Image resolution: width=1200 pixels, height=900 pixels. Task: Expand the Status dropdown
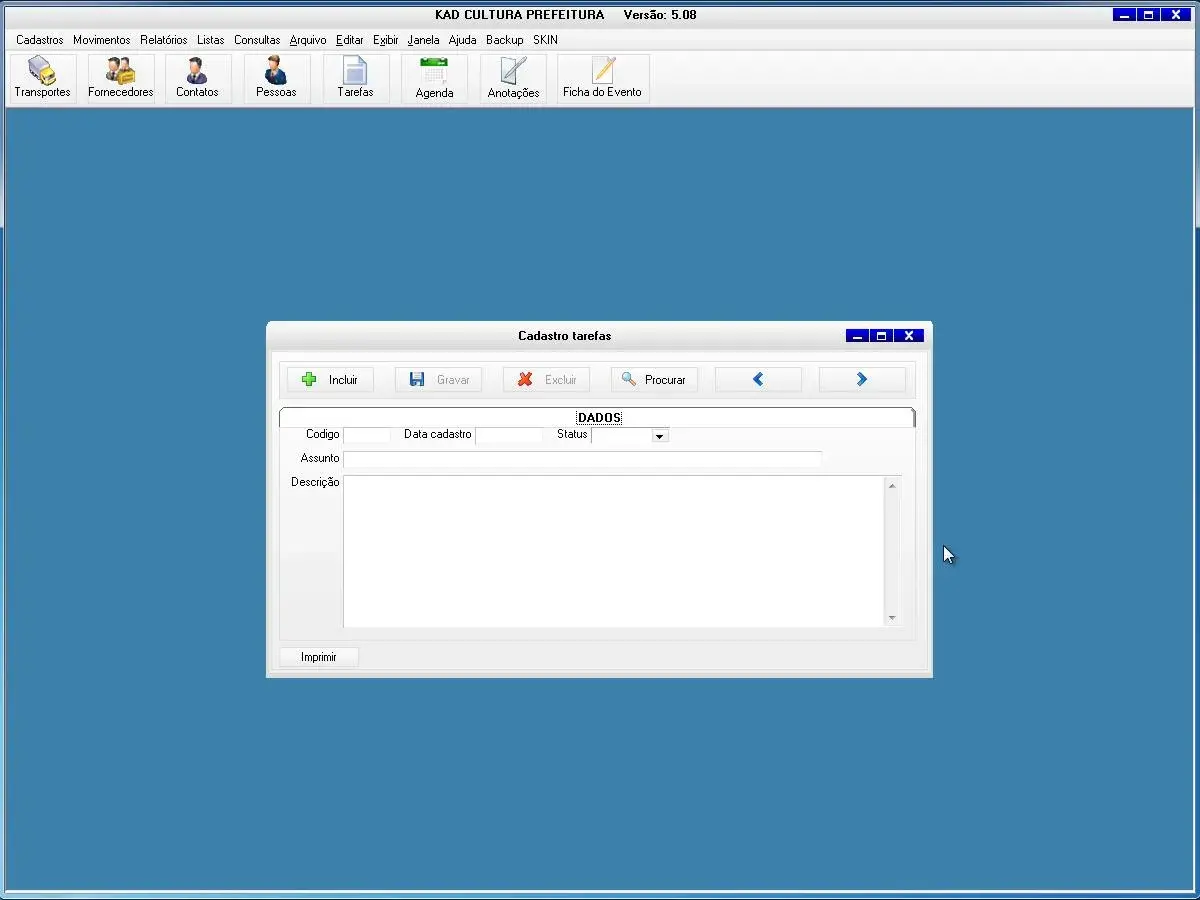pos(659,436)
